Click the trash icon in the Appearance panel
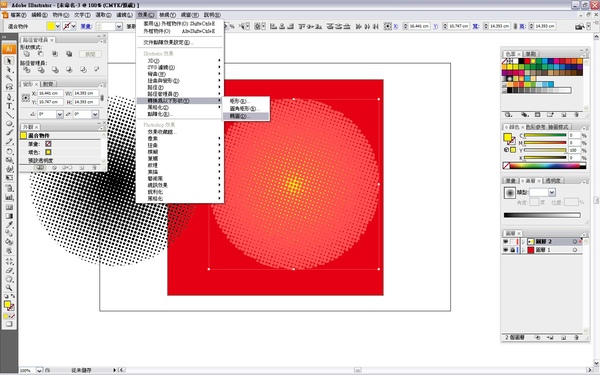 (x=94, y=168)
